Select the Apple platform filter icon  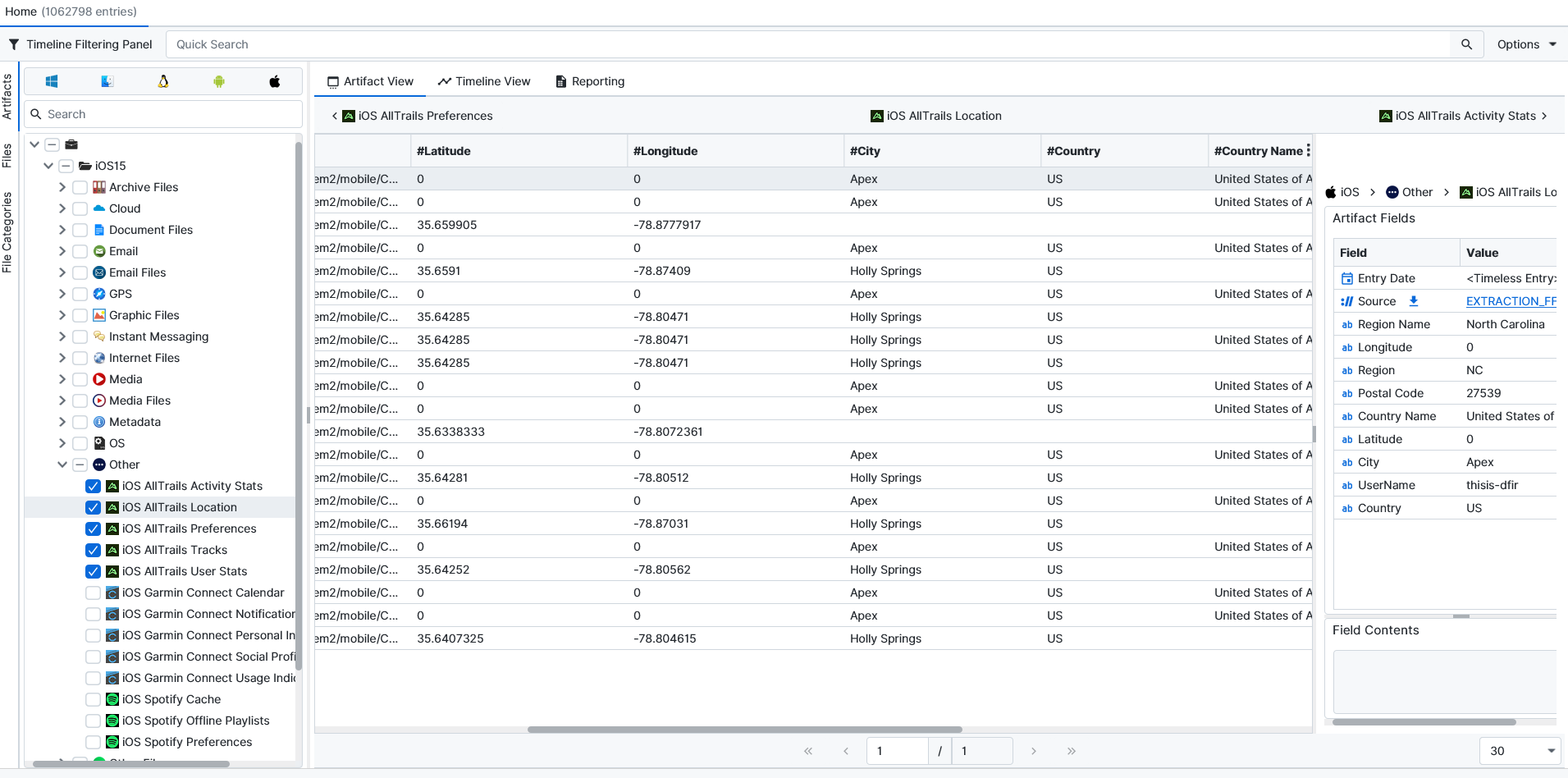(x=275, y=81)
